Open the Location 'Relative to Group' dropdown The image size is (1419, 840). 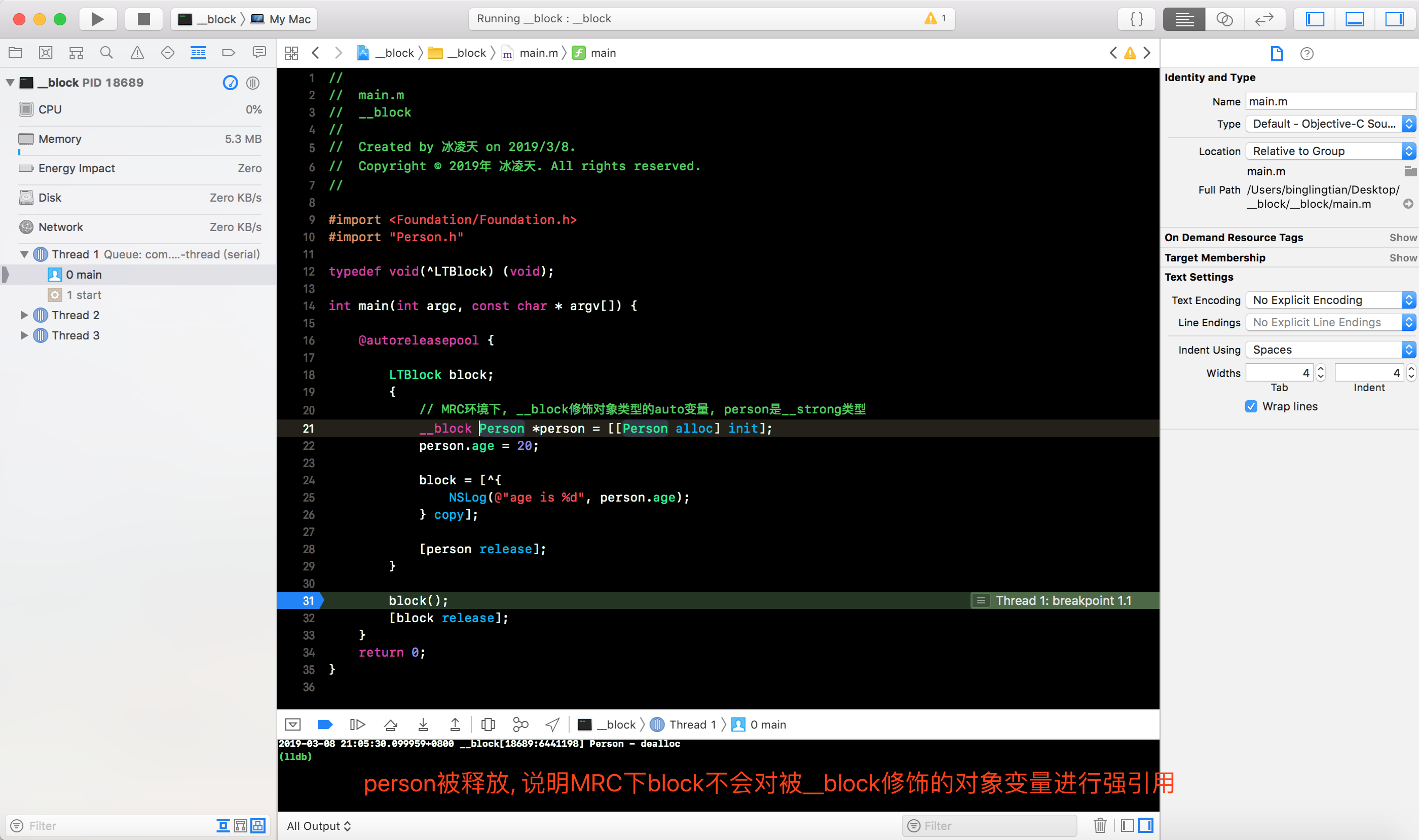tap(1331, 151)
